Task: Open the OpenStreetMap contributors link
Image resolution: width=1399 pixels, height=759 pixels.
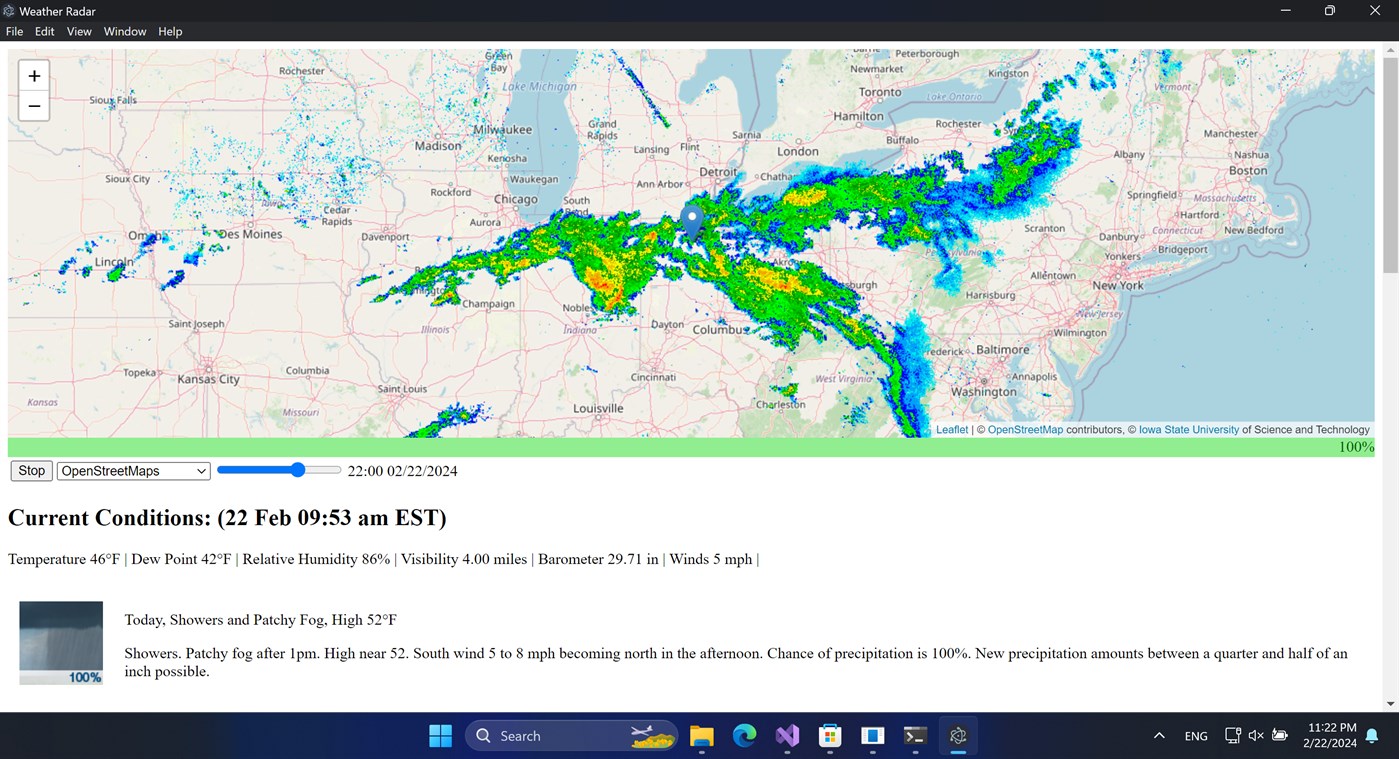Action: [x=1025, y=429]
